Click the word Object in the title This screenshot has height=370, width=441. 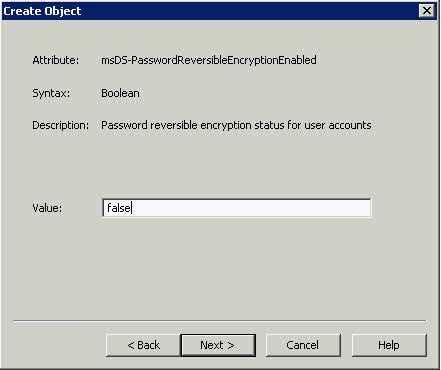pos(63,12)
